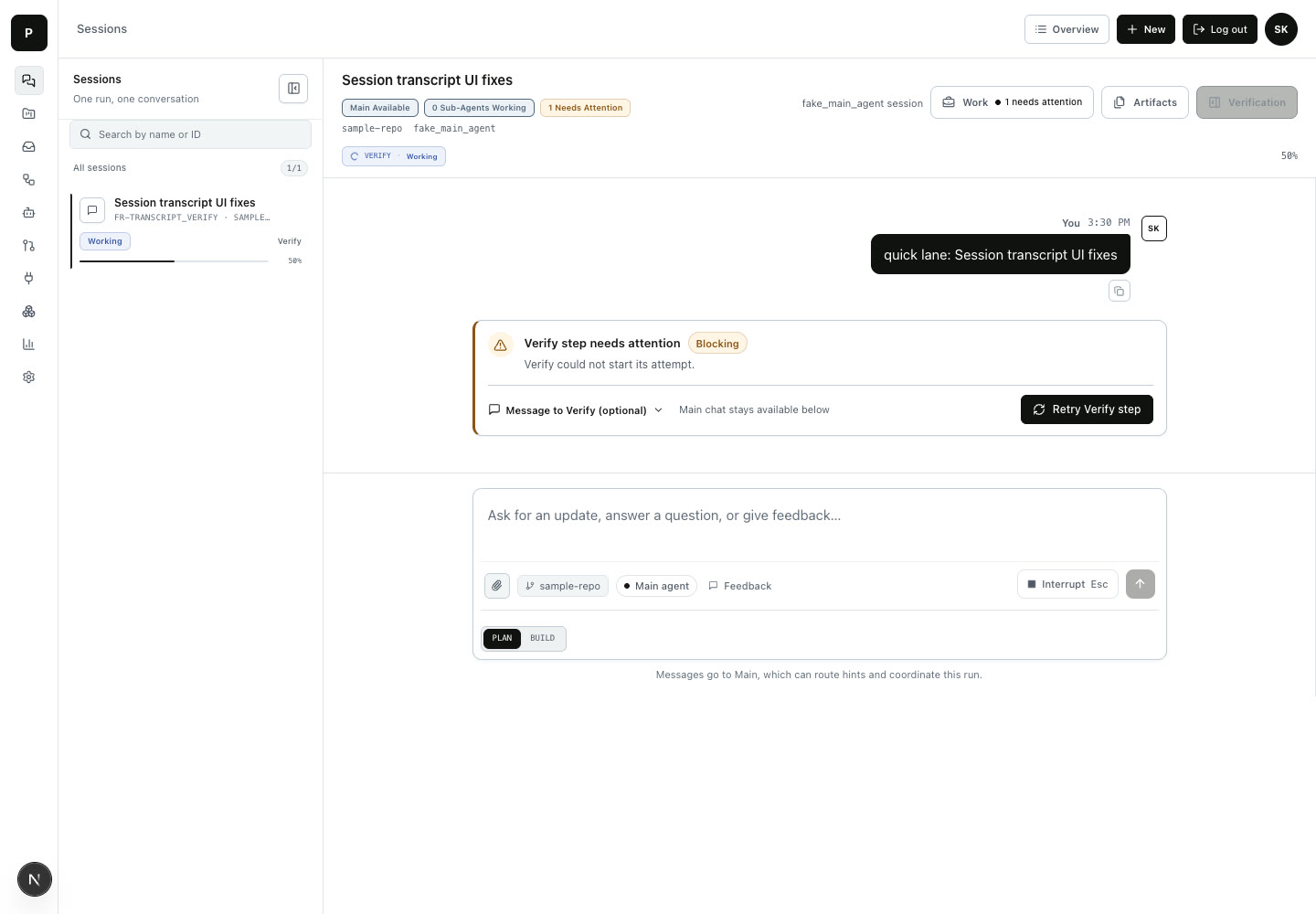Click the Feedback button
Screen dimensions: 1316x914
pos(740,586)
